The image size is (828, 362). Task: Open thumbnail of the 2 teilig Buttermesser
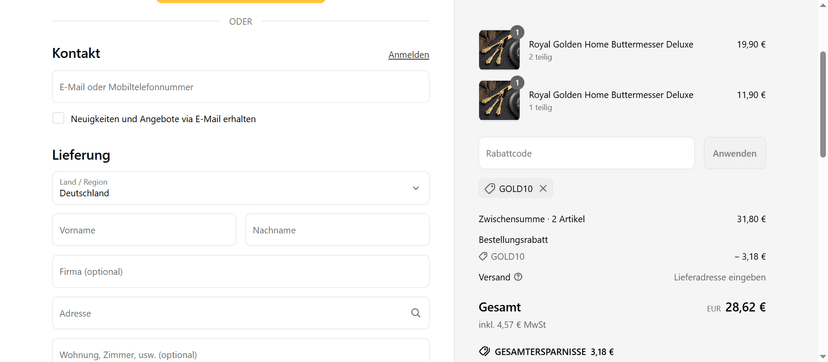tap(499, 50)
